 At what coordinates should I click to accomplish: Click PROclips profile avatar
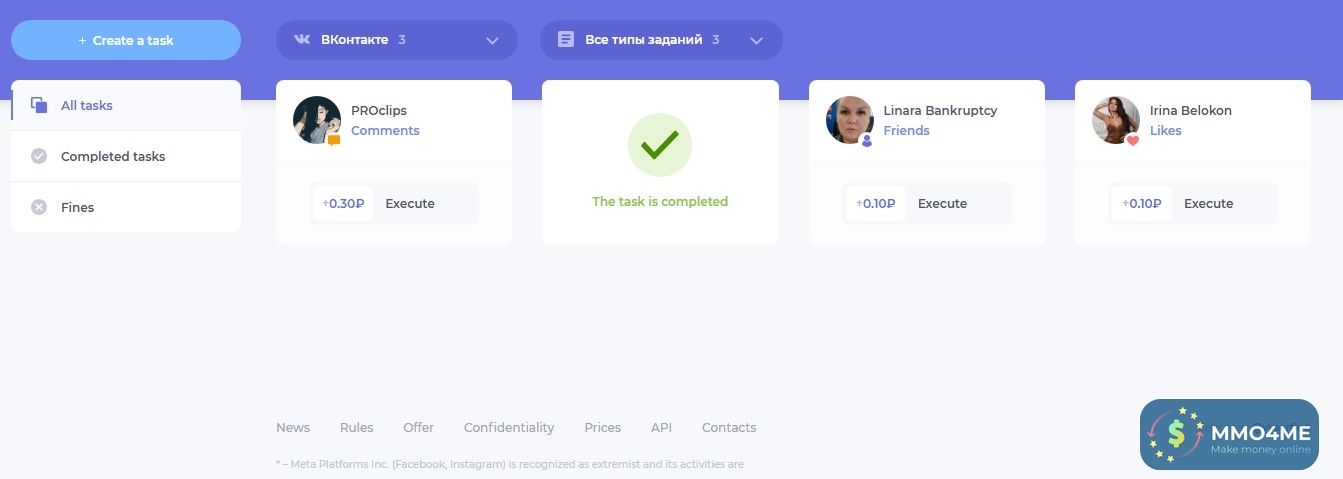(x=317, y=120)
